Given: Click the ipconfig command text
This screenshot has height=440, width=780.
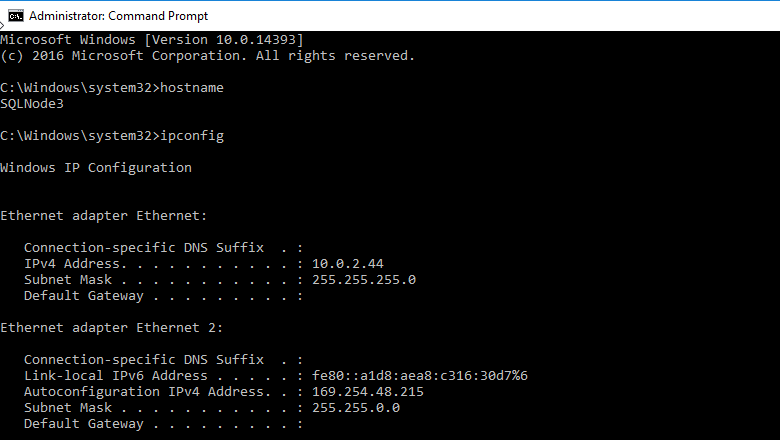Looking at the screenshot, I should click(x=192, y=136).
